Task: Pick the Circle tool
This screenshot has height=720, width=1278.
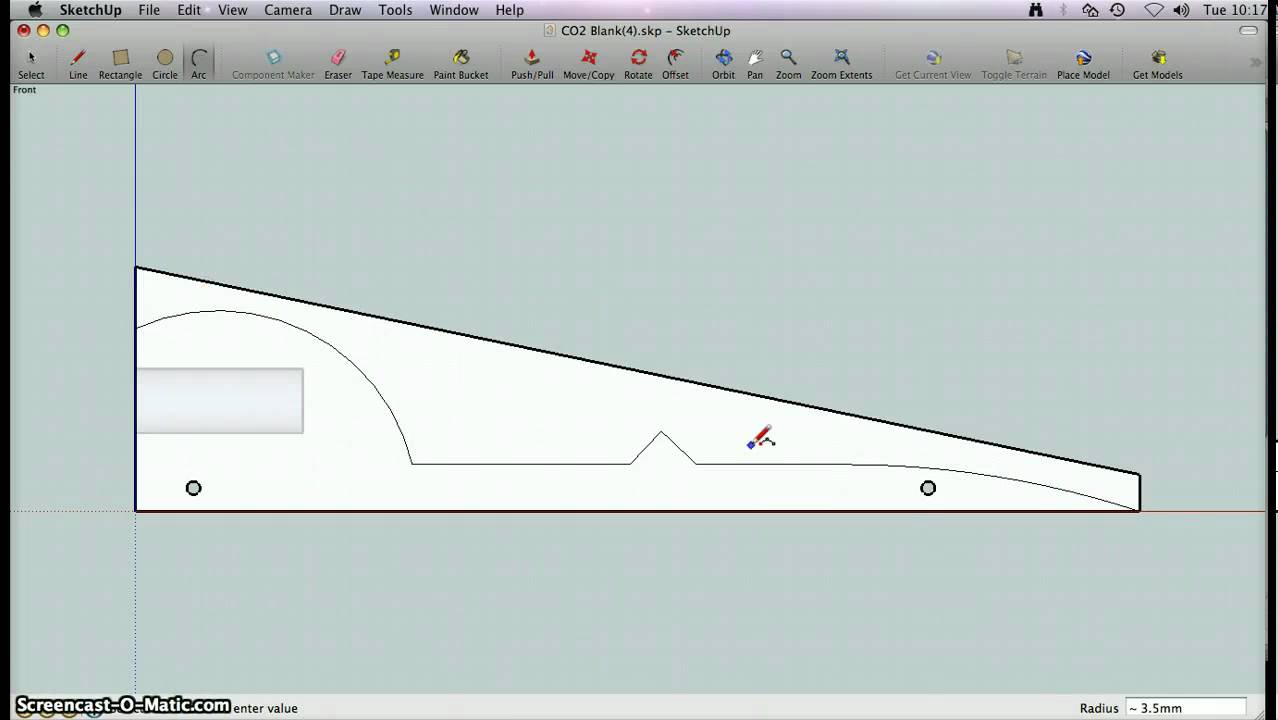Action: pyautogui.click(x=164, y=58)
